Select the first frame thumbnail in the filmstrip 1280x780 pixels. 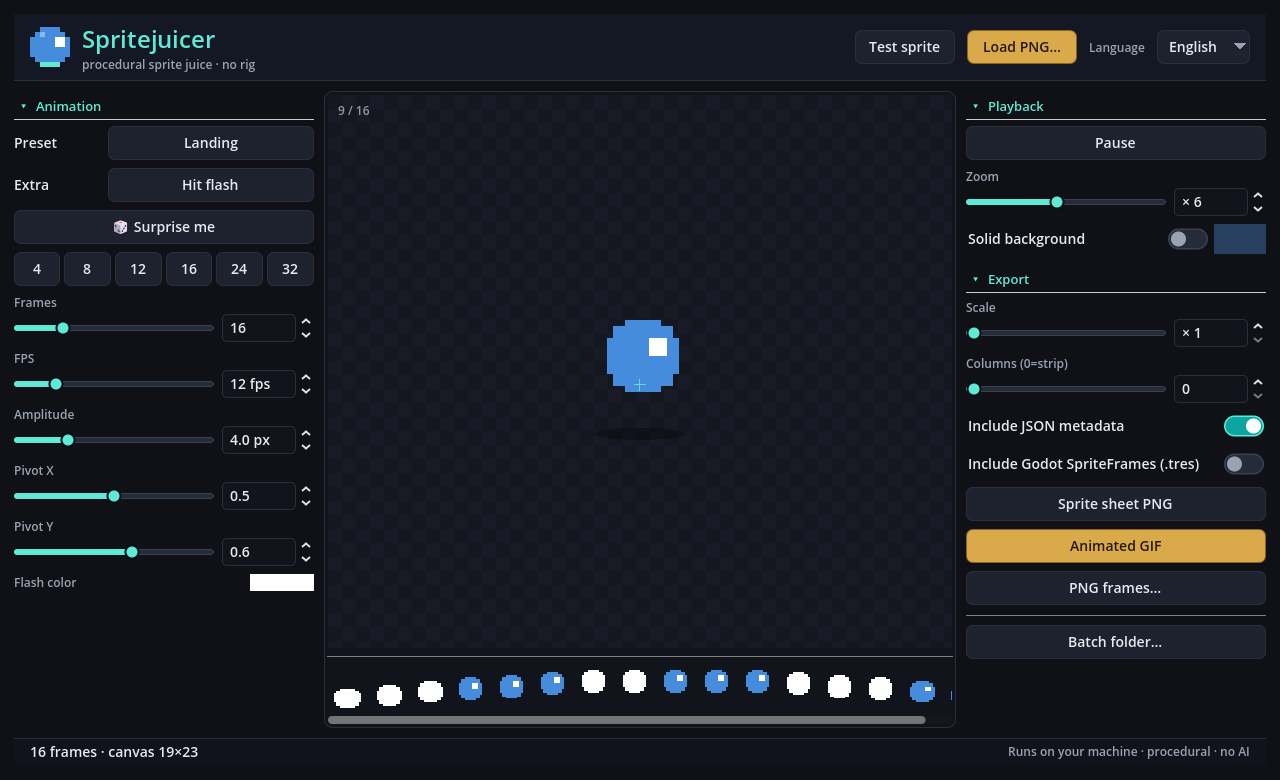(x=347, y=697)
